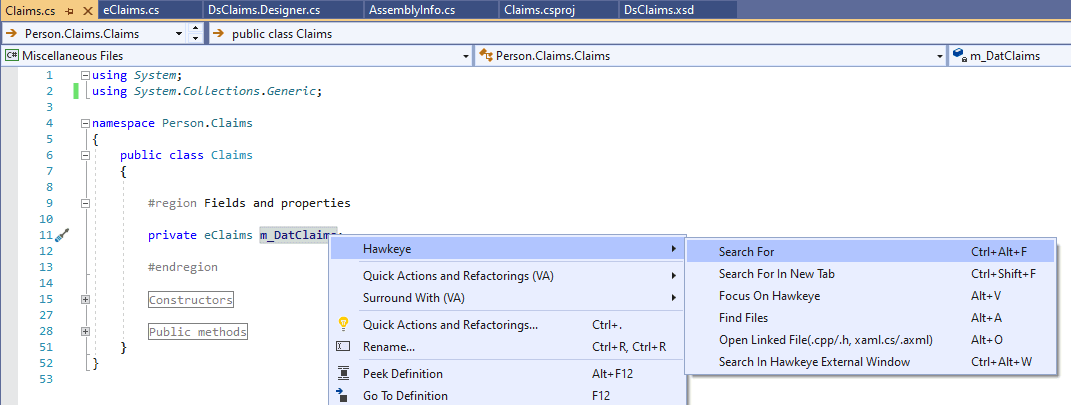Screen dimensions: 1071x405
Task: Pin the Claims.cs tab with pin icon
Action: click(x=69, y=10)
